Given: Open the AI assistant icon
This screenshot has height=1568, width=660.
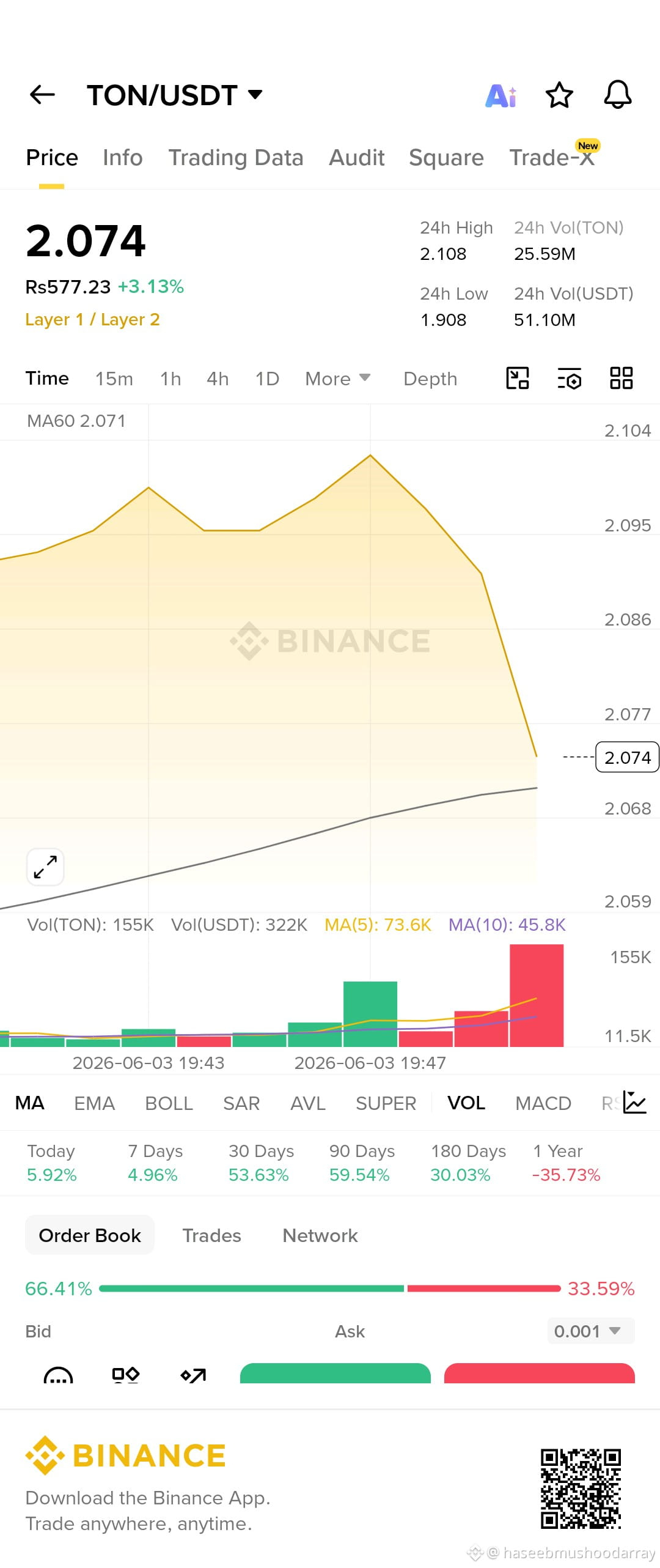Looking at the screenshot, I should tap(501, 95).
